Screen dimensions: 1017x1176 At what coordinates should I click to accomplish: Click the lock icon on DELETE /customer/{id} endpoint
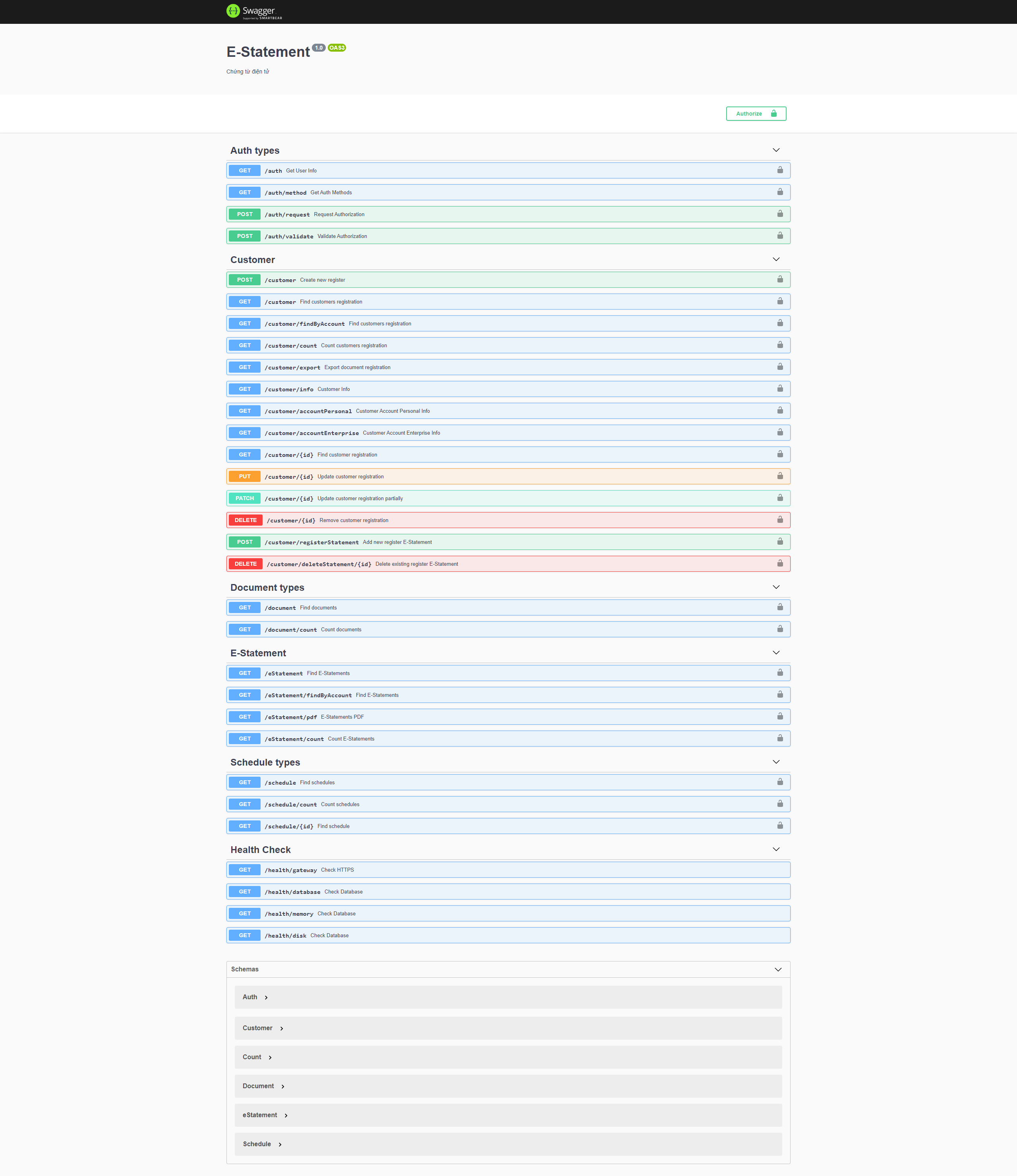[x=781, y=519]
